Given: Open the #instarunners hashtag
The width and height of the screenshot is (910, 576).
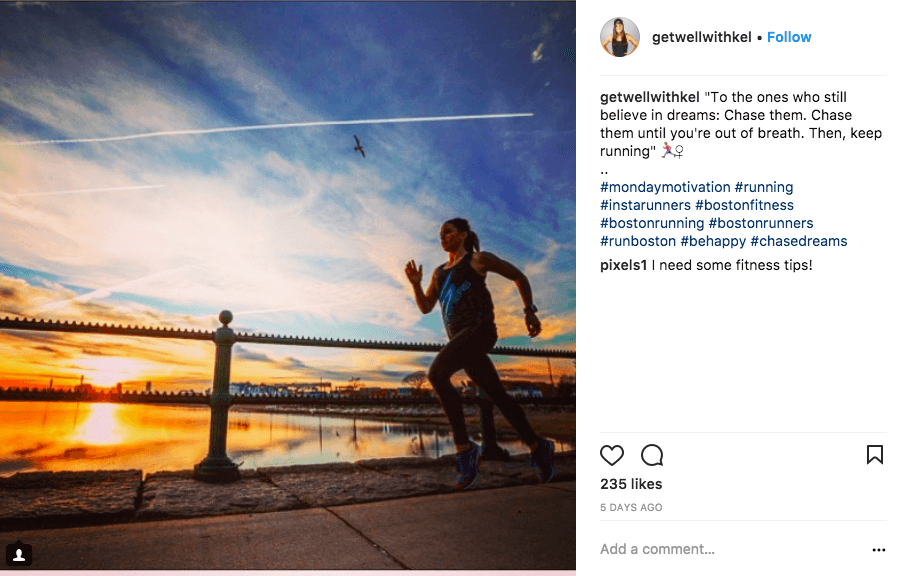Looking at the screenshot, I should coord(645,205).
